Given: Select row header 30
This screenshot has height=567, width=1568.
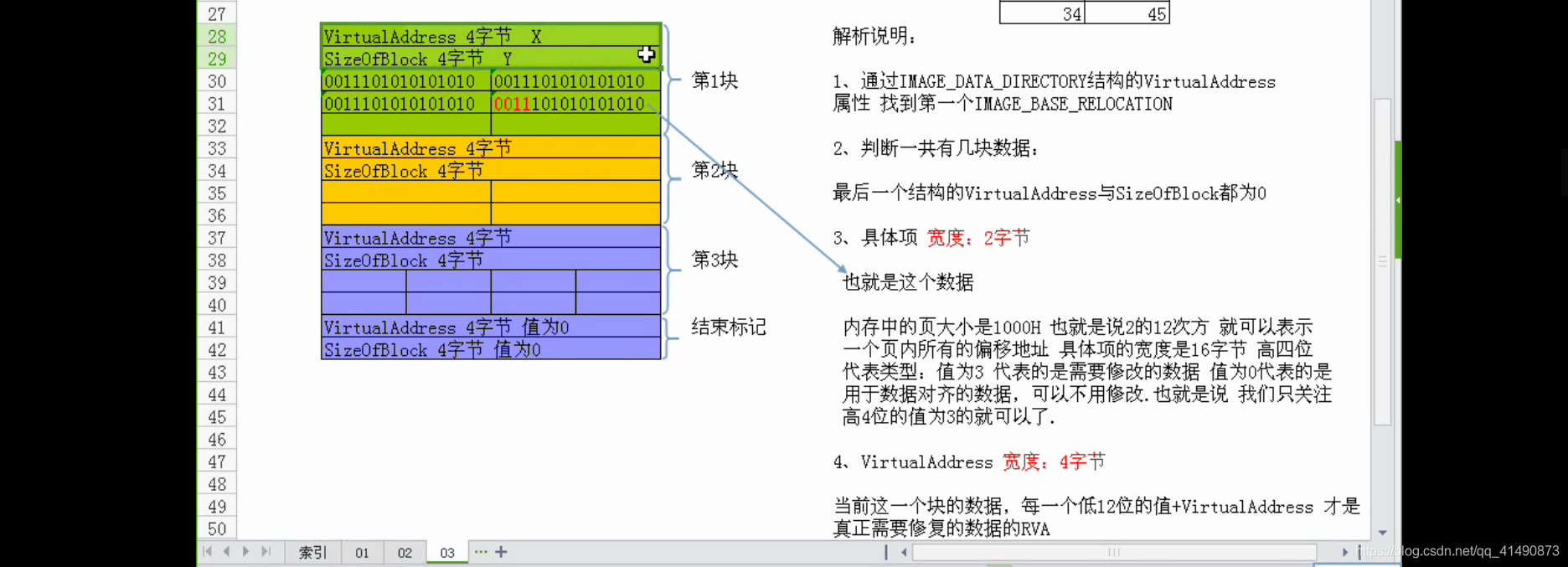Looking at the screenshot, I should tap(217, 81).
